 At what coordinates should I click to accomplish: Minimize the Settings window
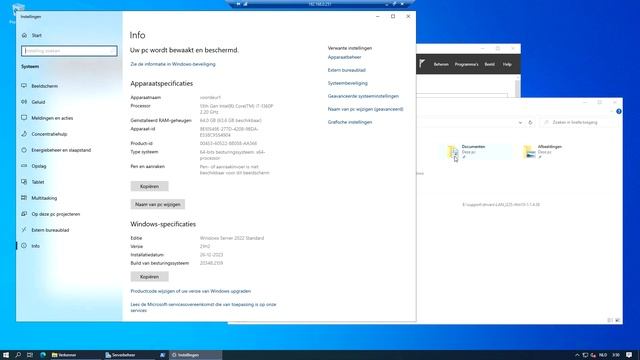coord(378,16)
